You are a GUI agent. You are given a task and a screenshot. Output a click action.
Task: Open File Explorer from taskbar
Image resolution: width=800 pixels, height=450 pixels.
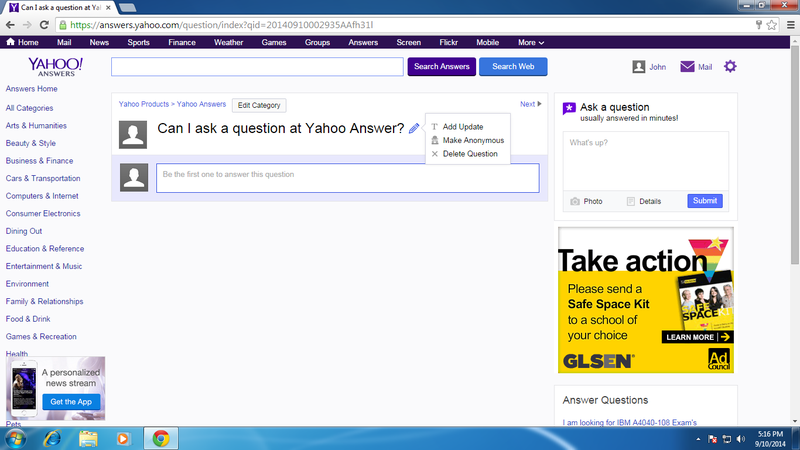(x=88, y=439)
